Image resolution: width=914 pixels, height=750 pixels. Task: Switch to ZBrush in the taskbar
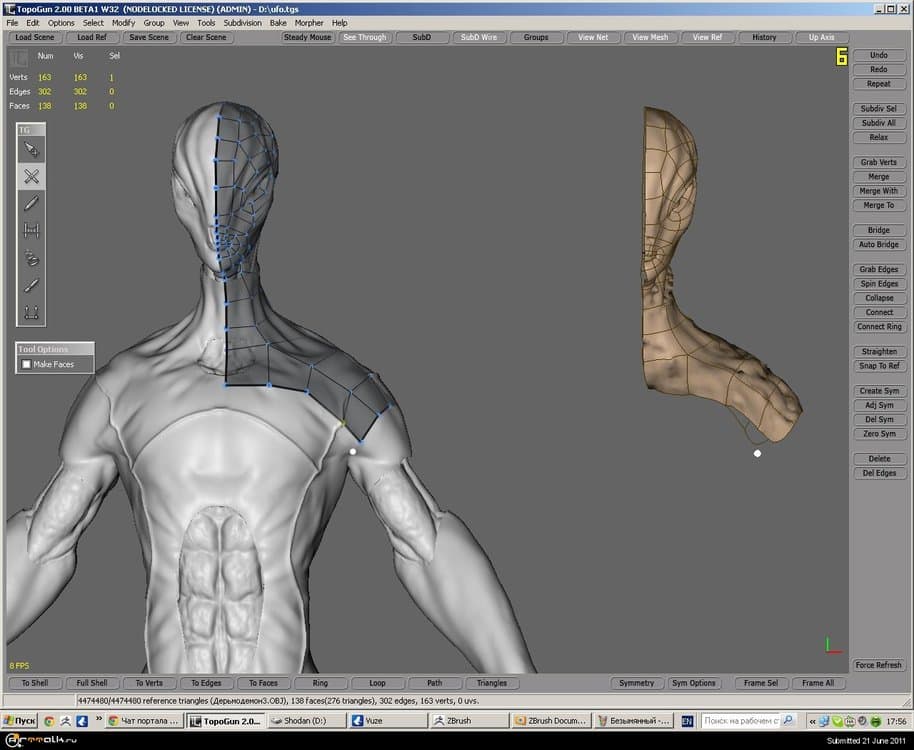coord(460,720)
